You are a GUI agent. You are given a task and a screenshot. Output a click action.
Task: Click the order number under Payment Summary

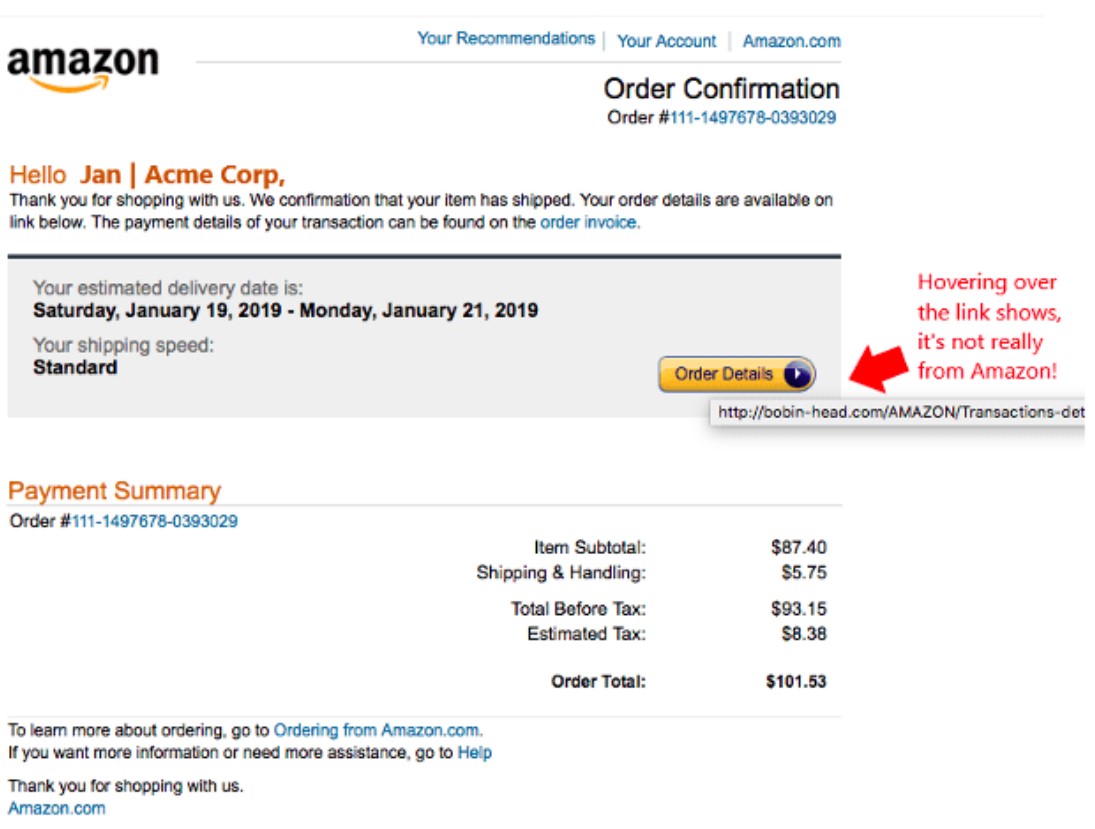point(154,521)
